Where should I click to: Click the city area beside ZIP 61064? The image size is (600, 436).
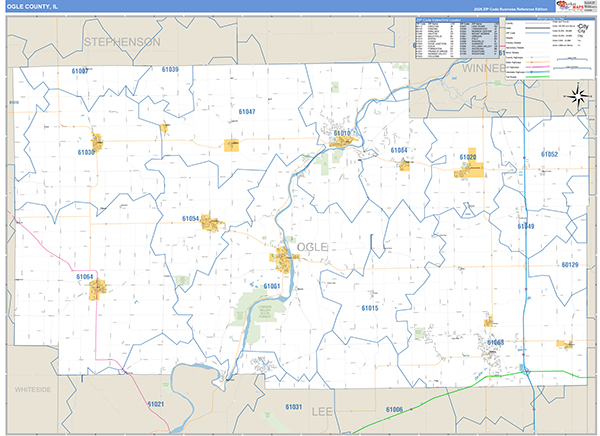pyautogui.click(x=98, y=290)
